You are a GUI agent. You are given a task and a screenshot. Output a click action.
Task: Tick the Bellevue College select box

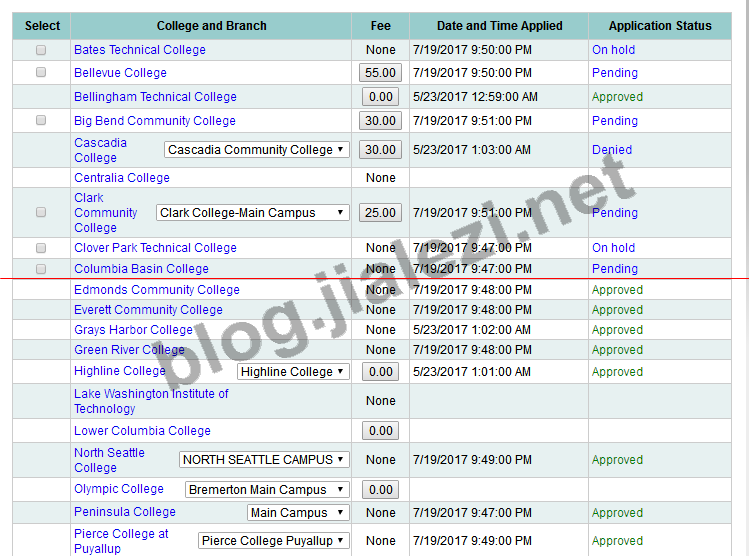pos(41,72)
